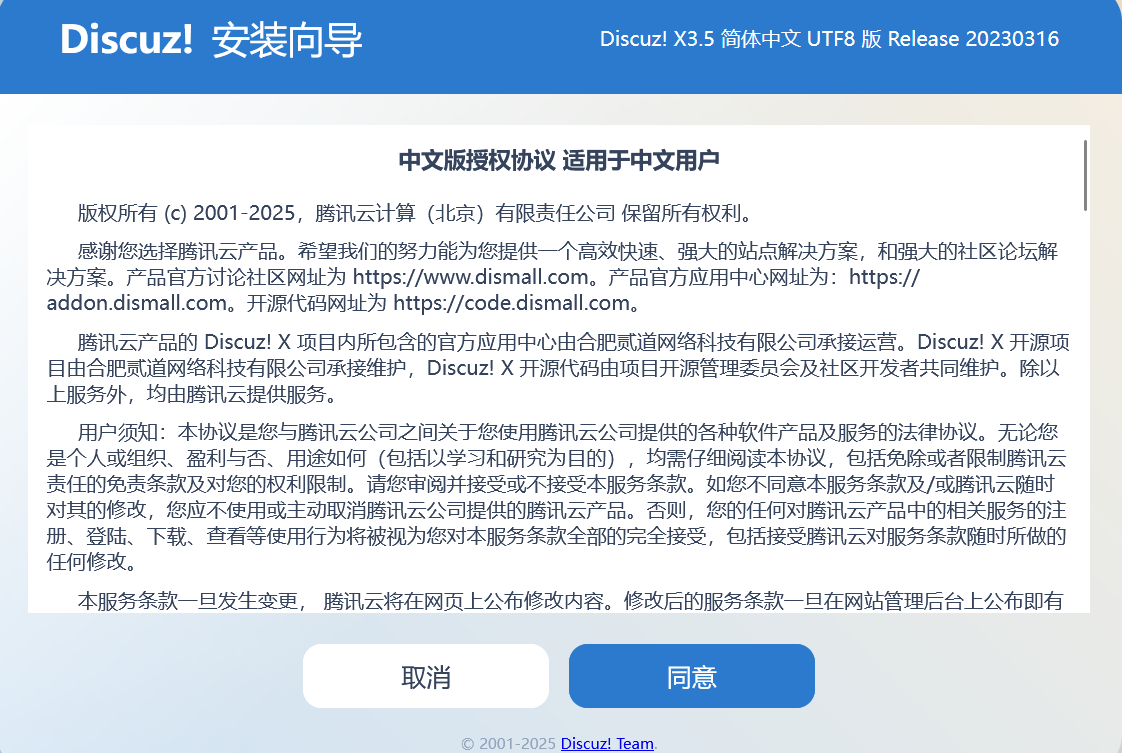
Task: Click the paragraph starting 本服务条款一旦发生变更
Action: (570, 601)
